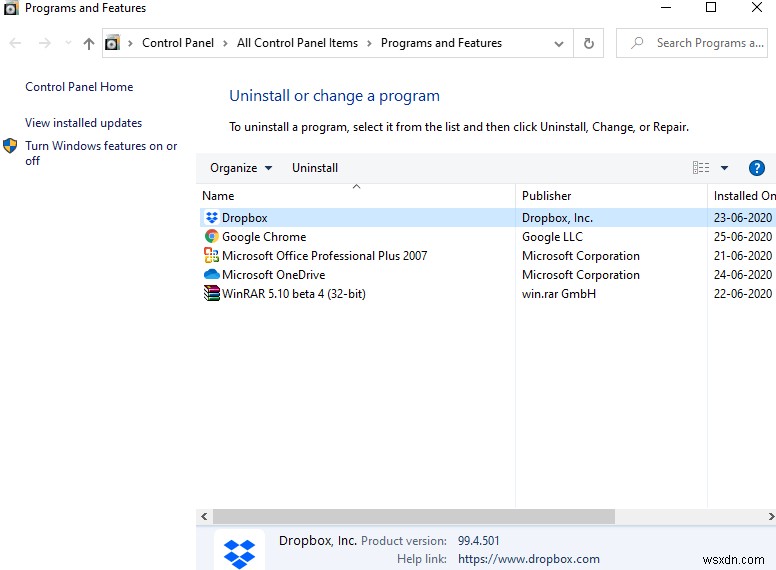Select Programs and Features breadcrumb

[441, 43]
